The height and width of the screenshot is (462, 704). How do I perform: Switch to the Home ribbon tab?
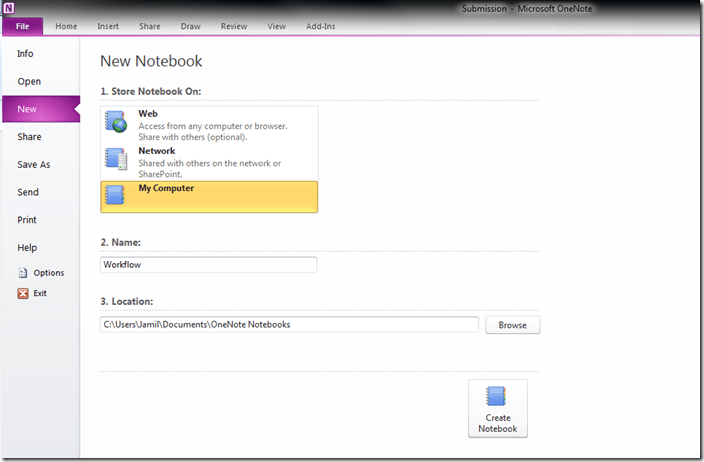66,26
